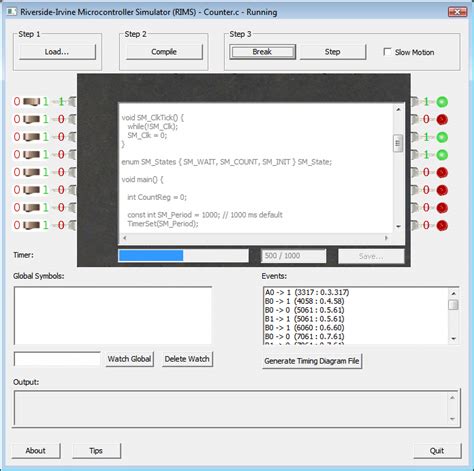Click the Step button
The image size is (474, 471).
333,52
